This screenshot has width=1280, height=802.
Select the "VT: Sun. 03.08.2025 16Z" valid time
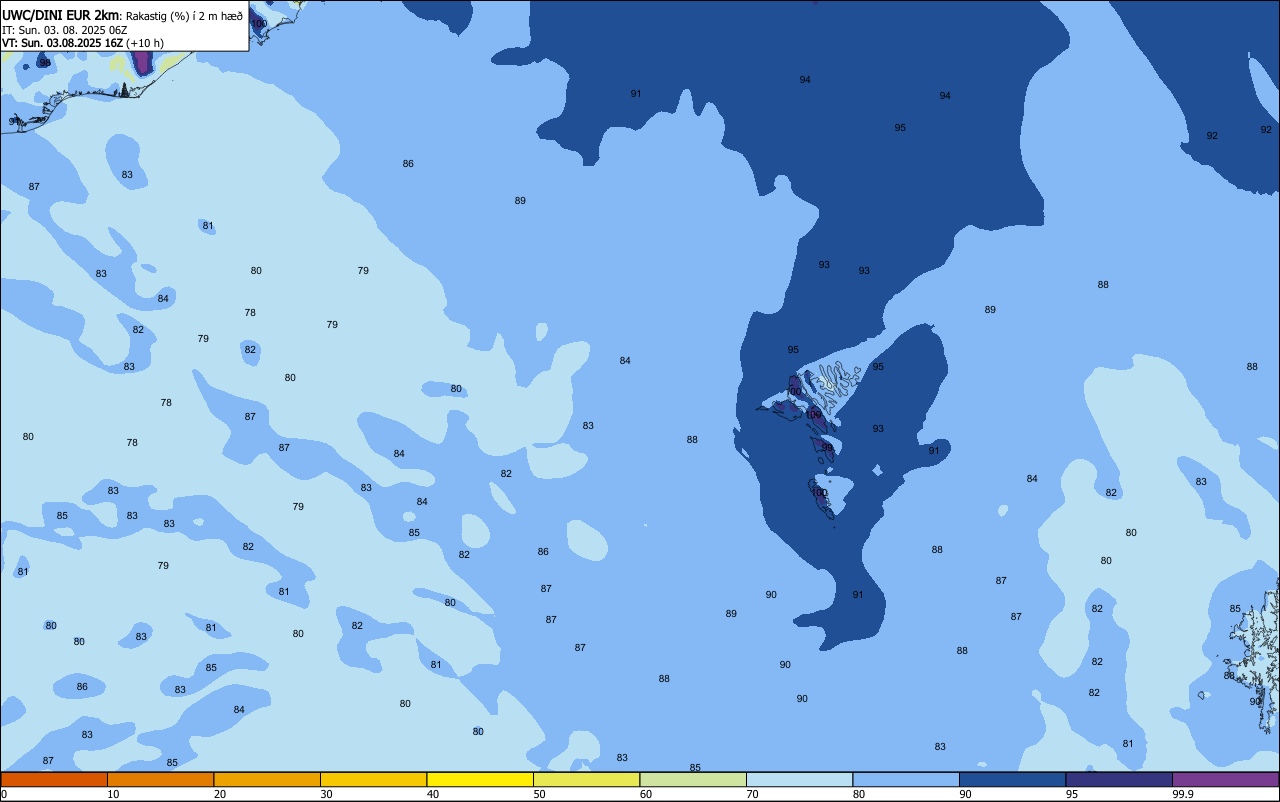[62, 43]
